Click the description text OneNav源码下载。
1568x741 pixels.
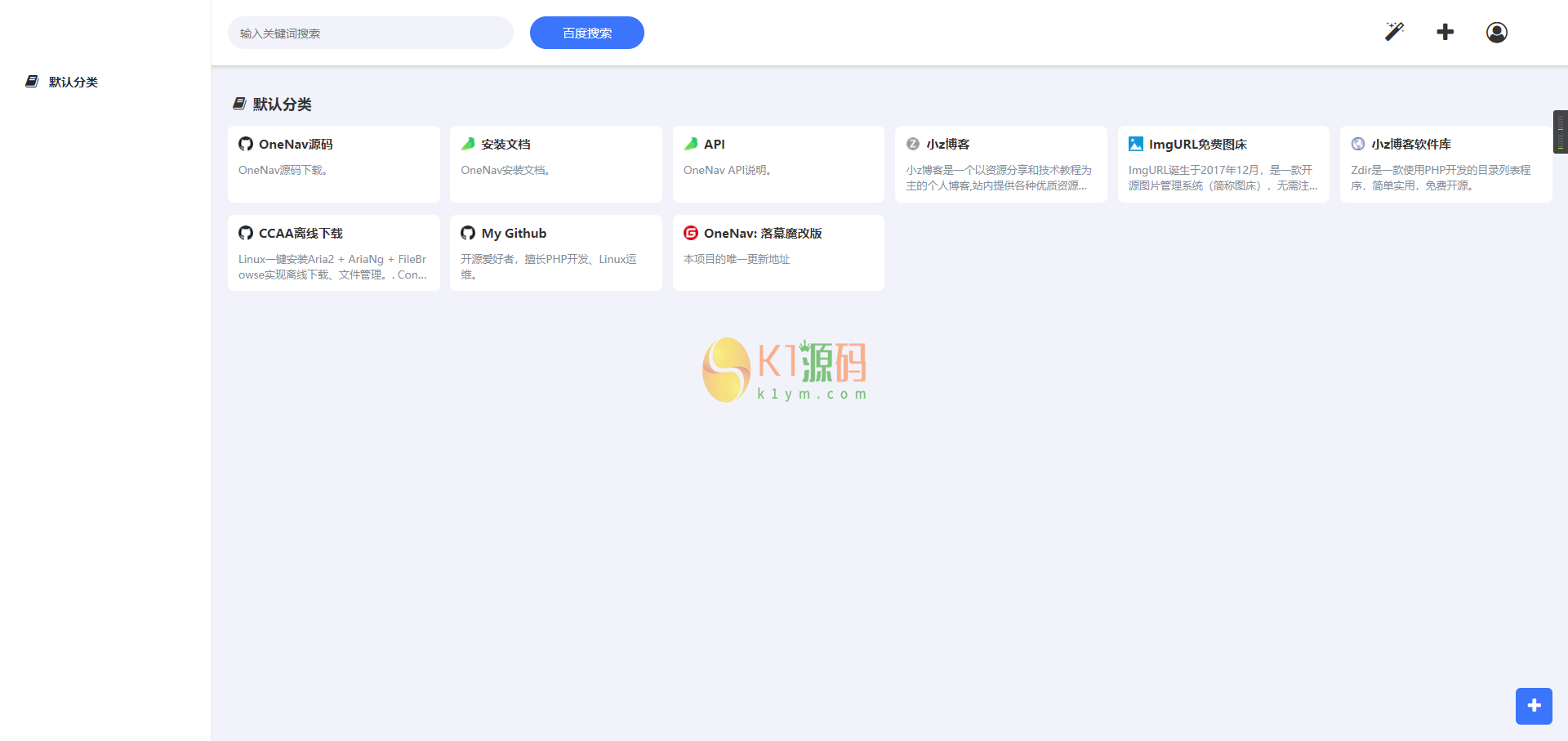pos(283,170)
